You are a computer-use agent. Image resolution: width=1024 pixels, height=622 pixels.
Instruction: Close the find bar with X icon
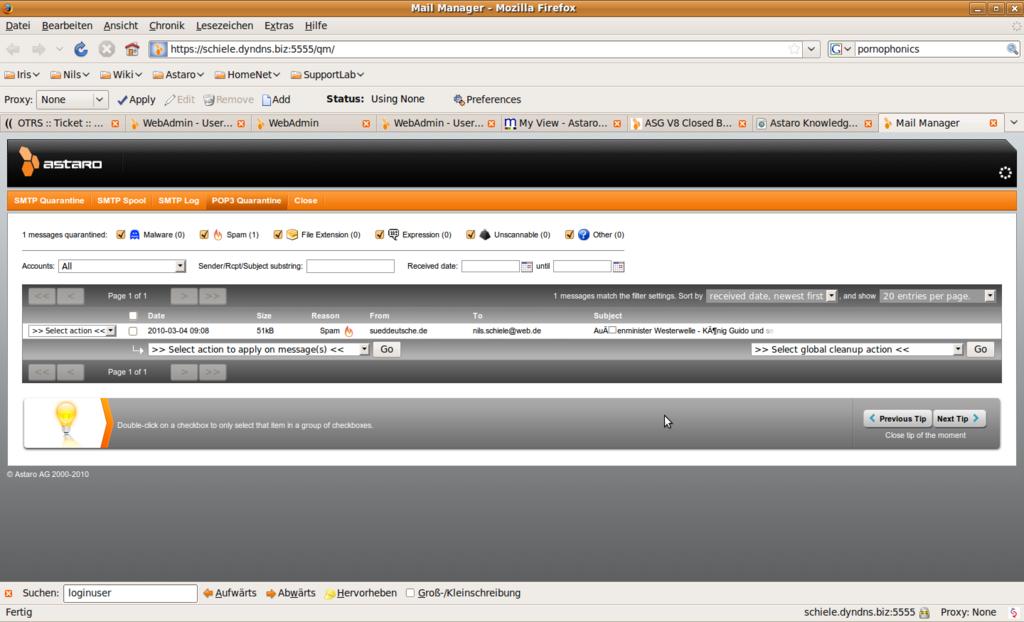pos(9,593)
